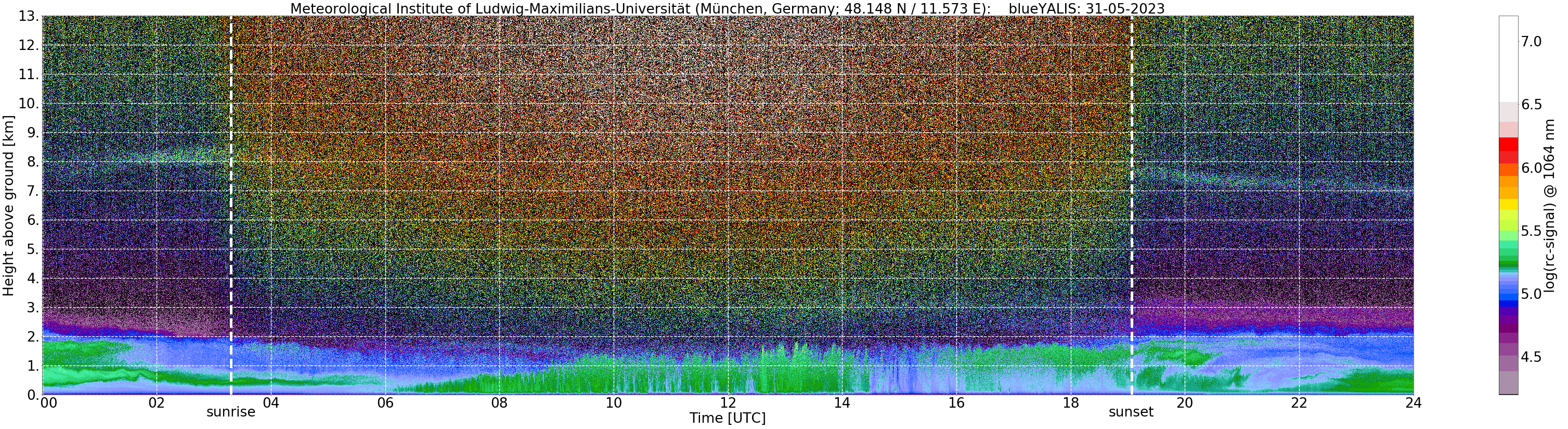The image size is (1568, 429).
Task: Click the '04' time tick label
Action: point(271,403)
